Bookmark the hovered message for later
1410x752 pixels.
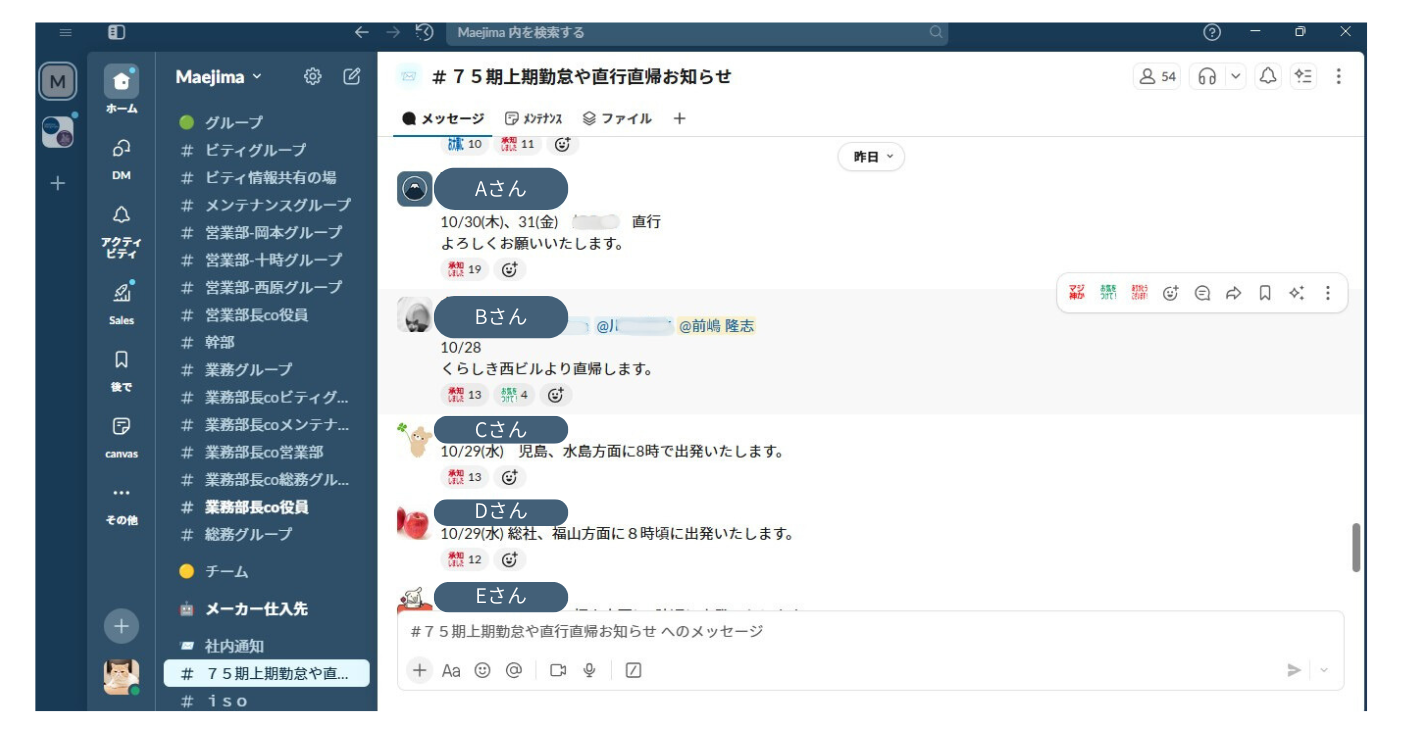[1265, 293]
